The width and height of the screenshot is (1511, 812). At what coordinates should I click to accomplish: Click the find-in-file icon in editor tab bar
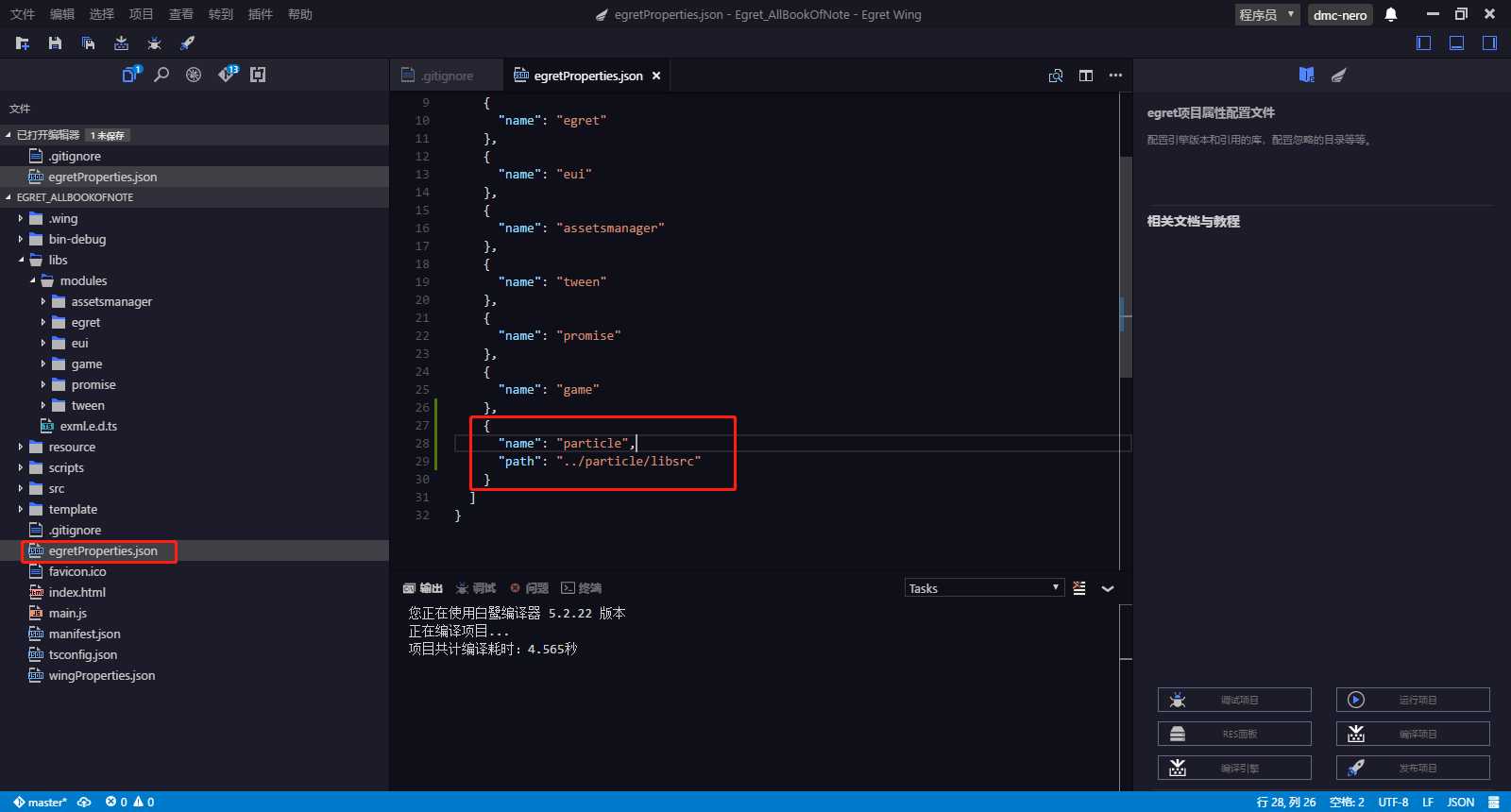(1056, 76)
